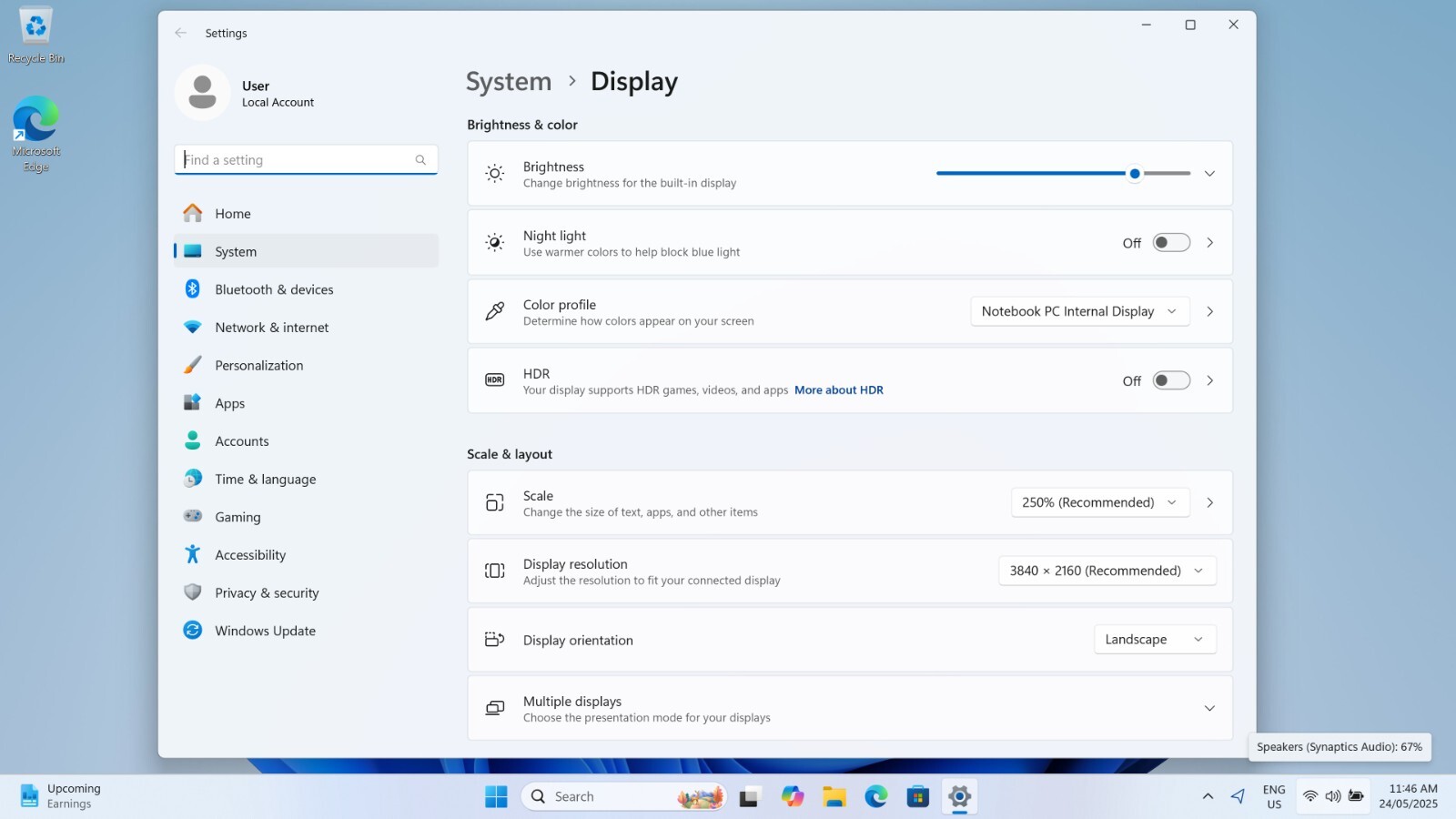Screen dimensions: 1456x819
Task: Open the clock showing 11:46 AM
Action: point(1408,796)
